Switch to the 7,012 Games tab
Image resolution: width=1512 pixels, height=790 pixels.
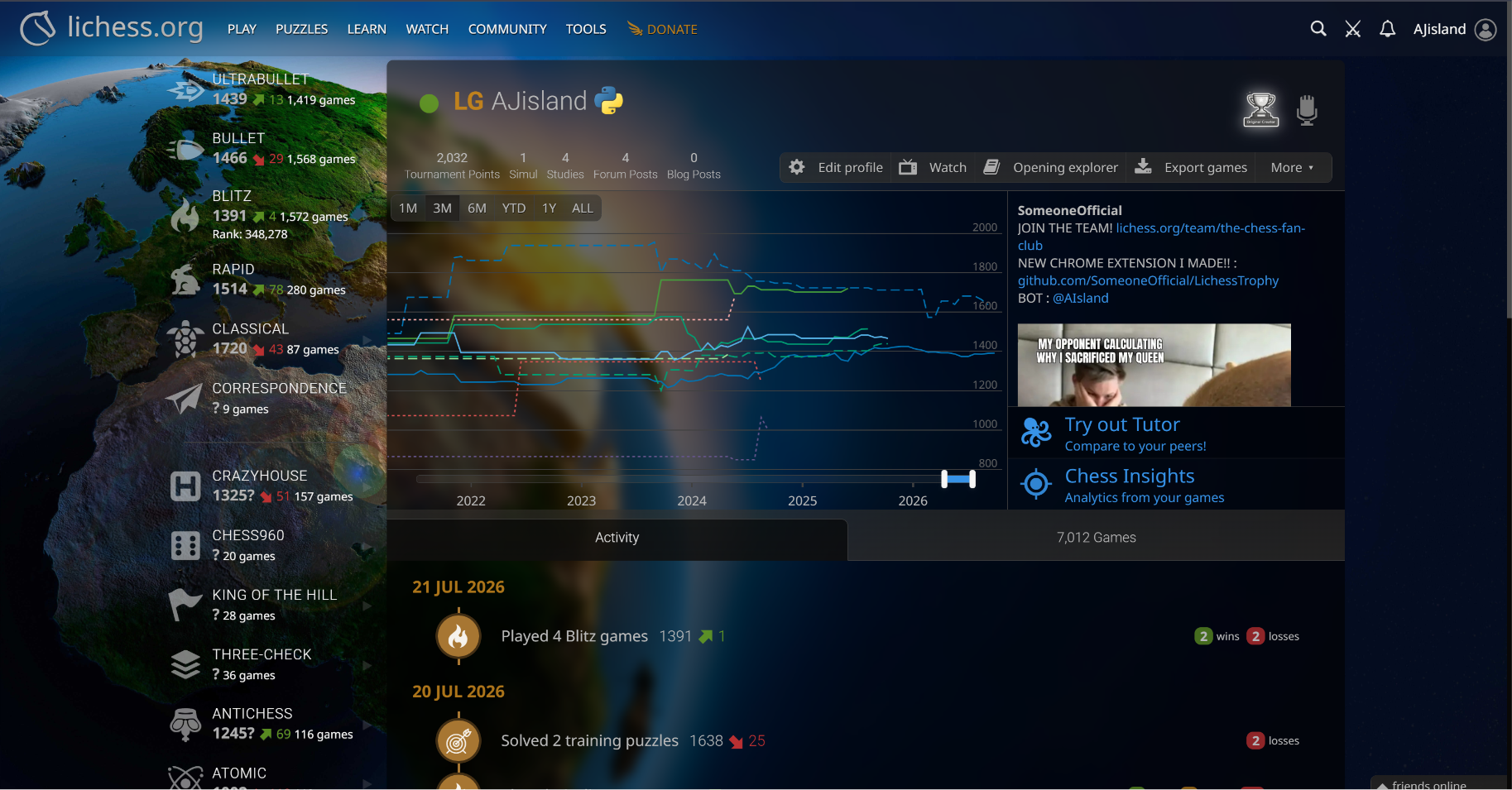(x=1097, y=538)
